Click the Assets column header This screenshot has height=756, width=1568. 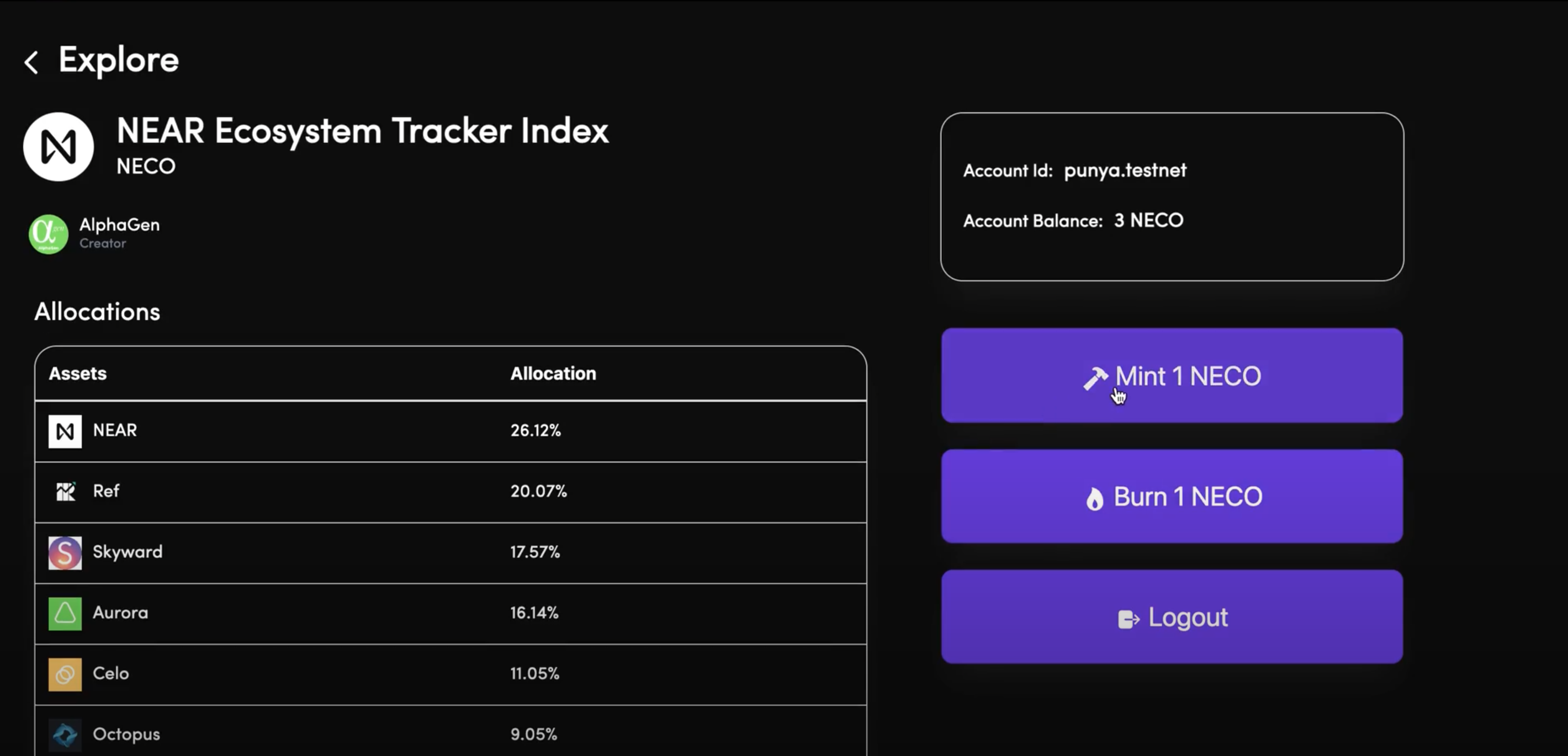[x=78, y=374]
